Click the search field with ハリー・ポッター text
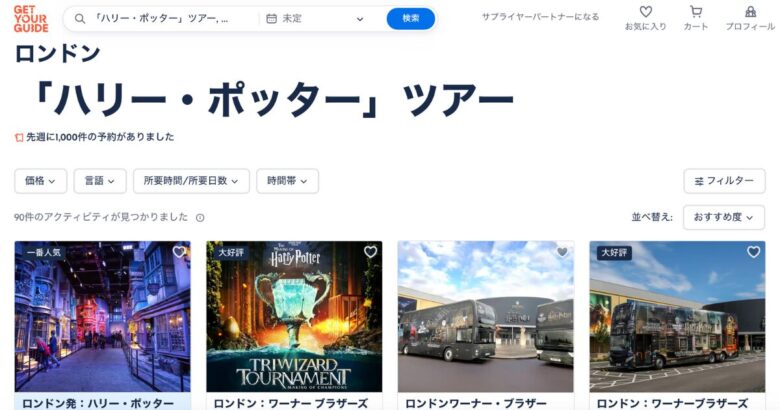 click(x=162, y=19)
